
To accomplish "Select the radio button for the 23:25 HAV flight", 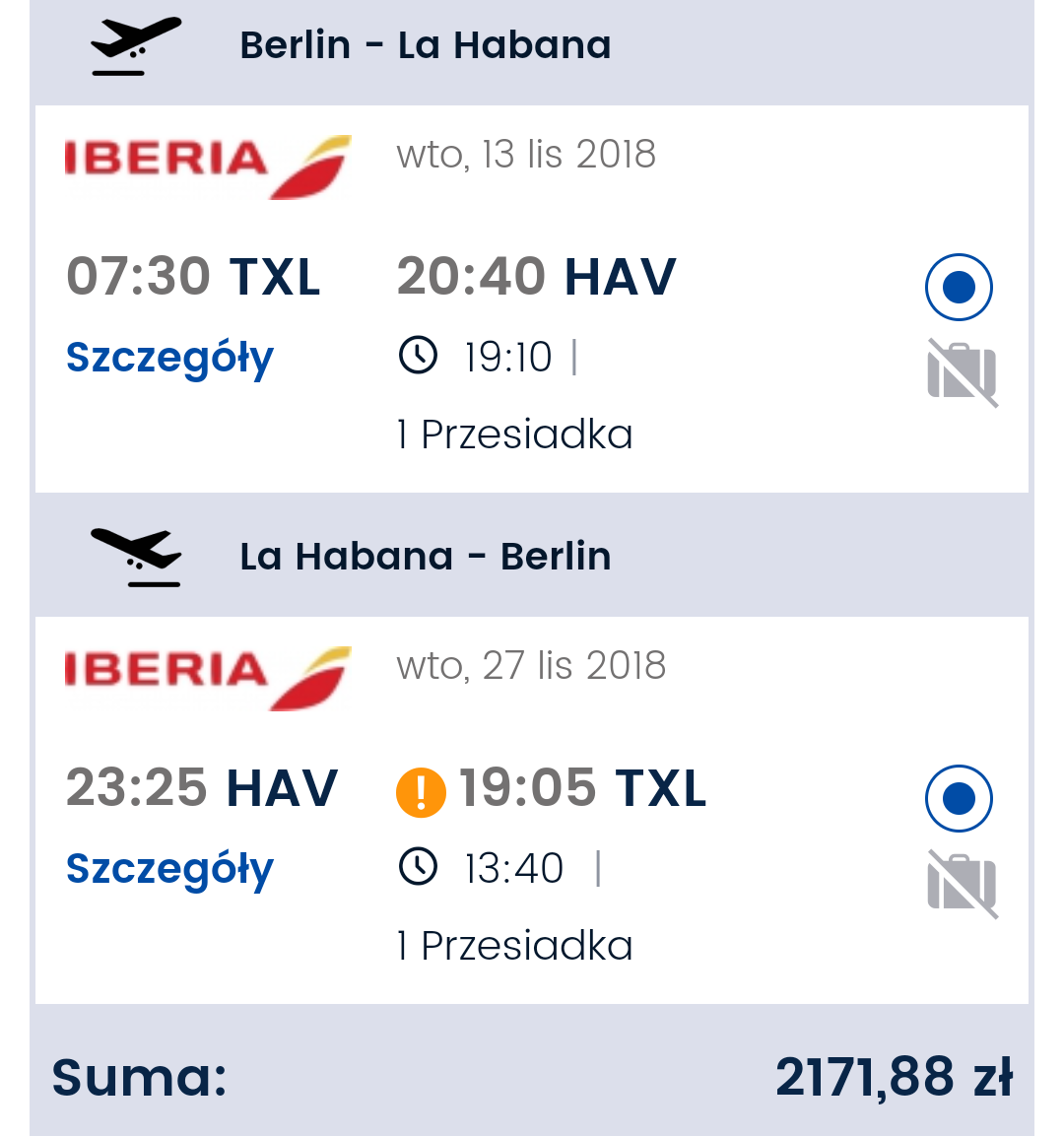I will coord(959,798).
